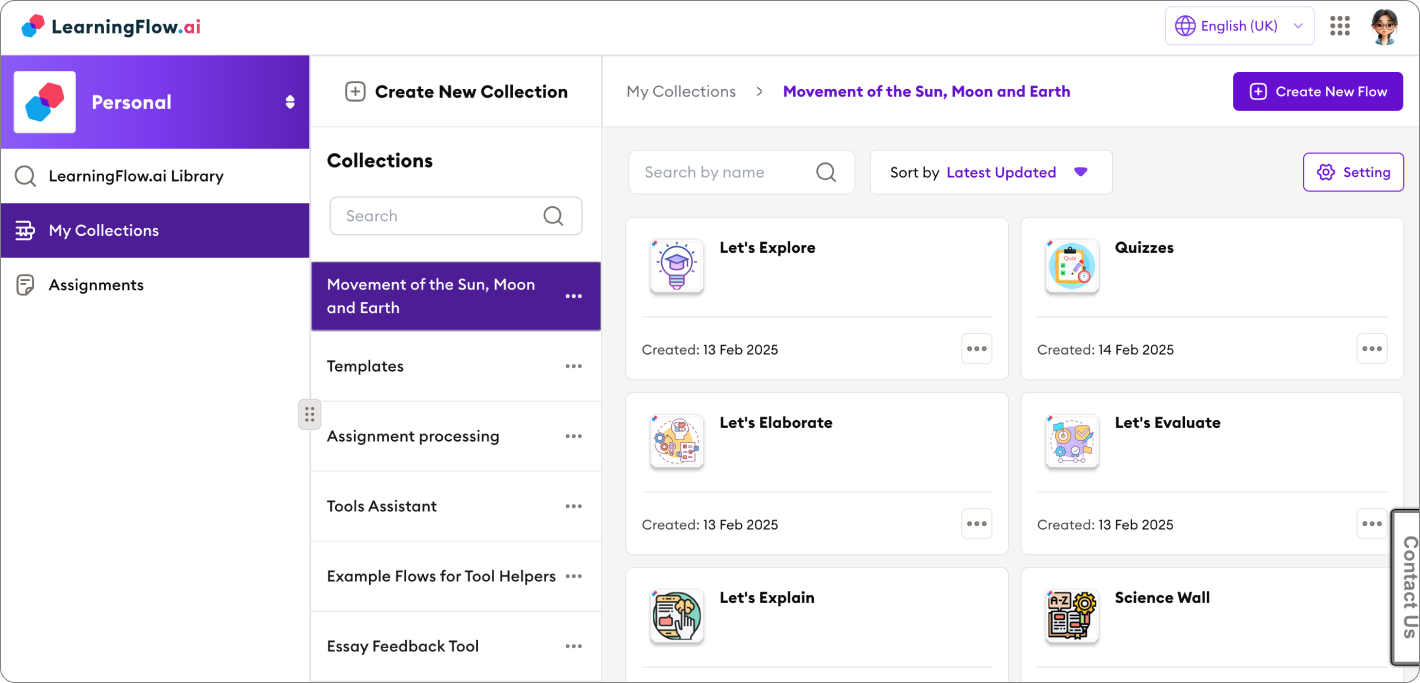Select Movement of the Sun, Moon and Earth collection

tap(456, 296)
